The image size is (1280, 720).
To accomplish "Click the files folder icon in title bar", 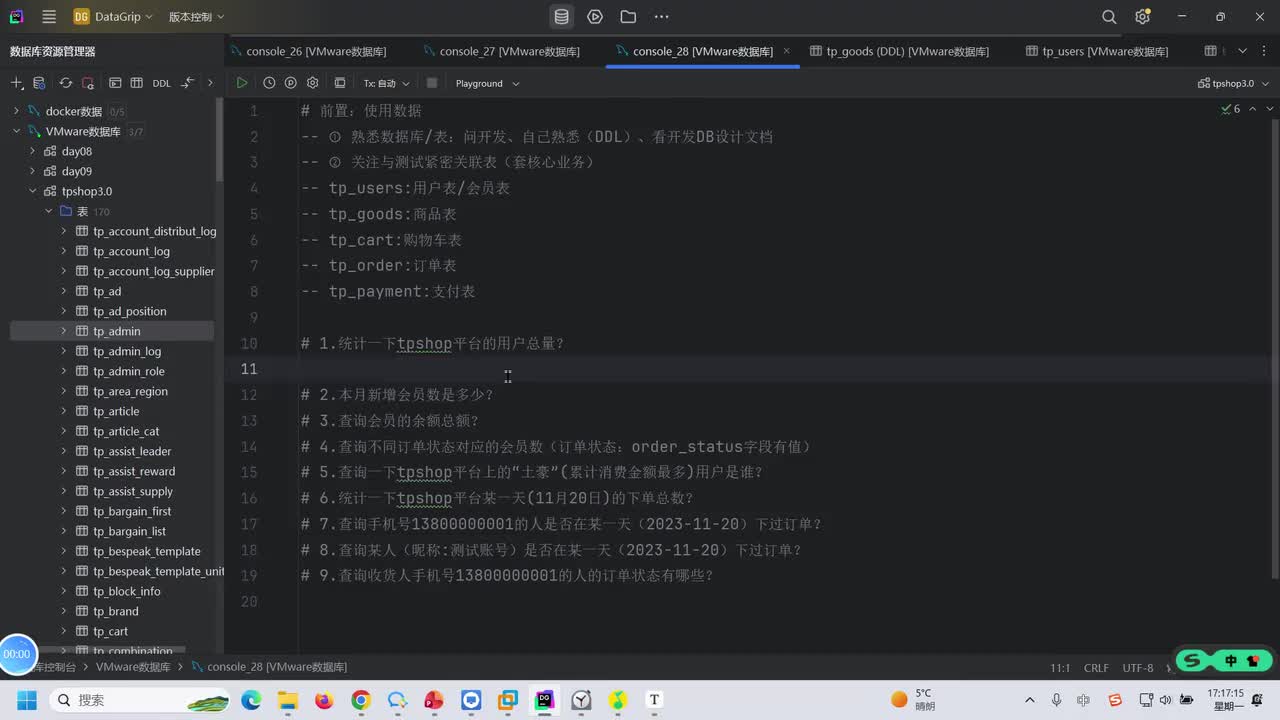I will click(628, 17).
